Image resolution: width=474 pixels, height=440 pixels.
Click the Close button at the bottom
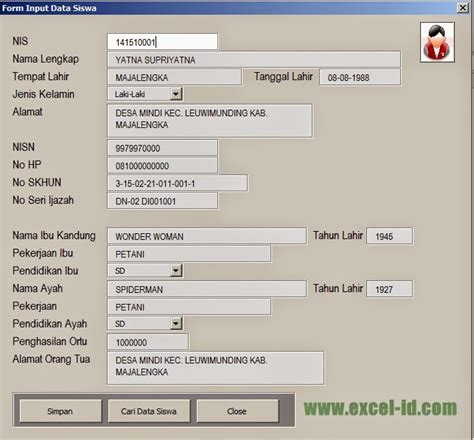point(237,411)
